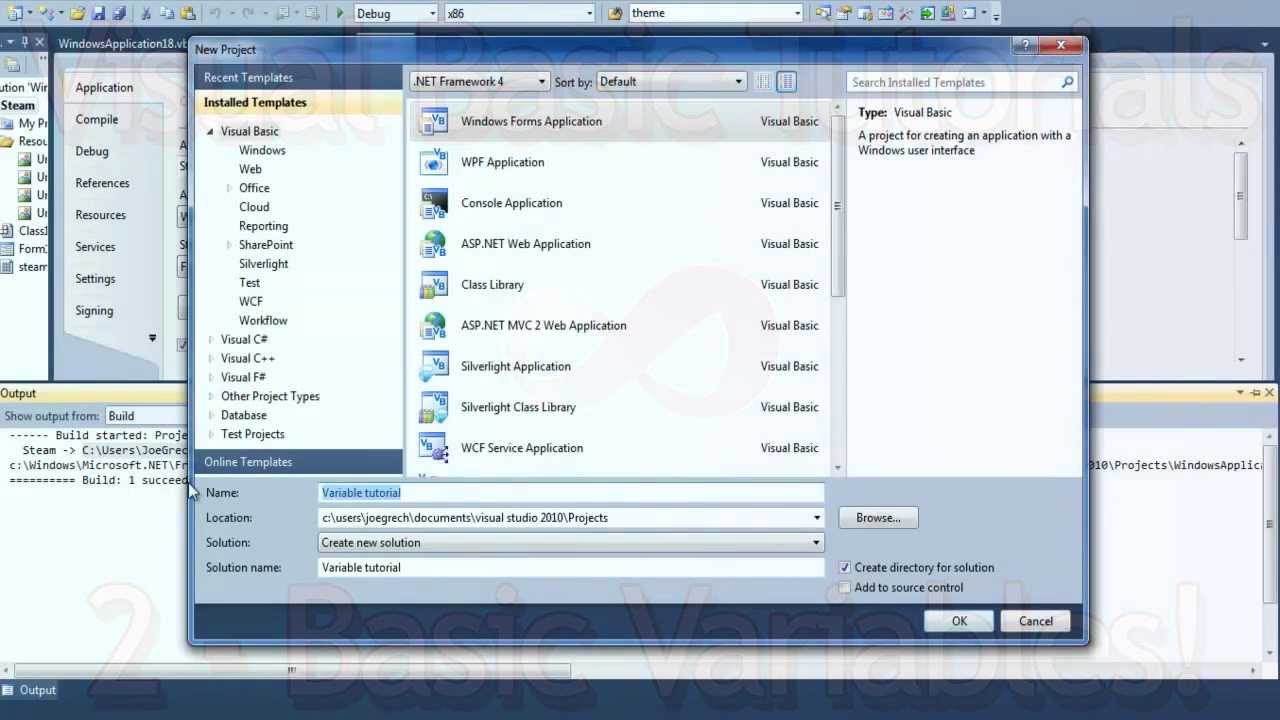The width and height of the screenshot is (1280, 720).
Task: Open the Sort by Default dropdown
Action: tap(671, 82)
